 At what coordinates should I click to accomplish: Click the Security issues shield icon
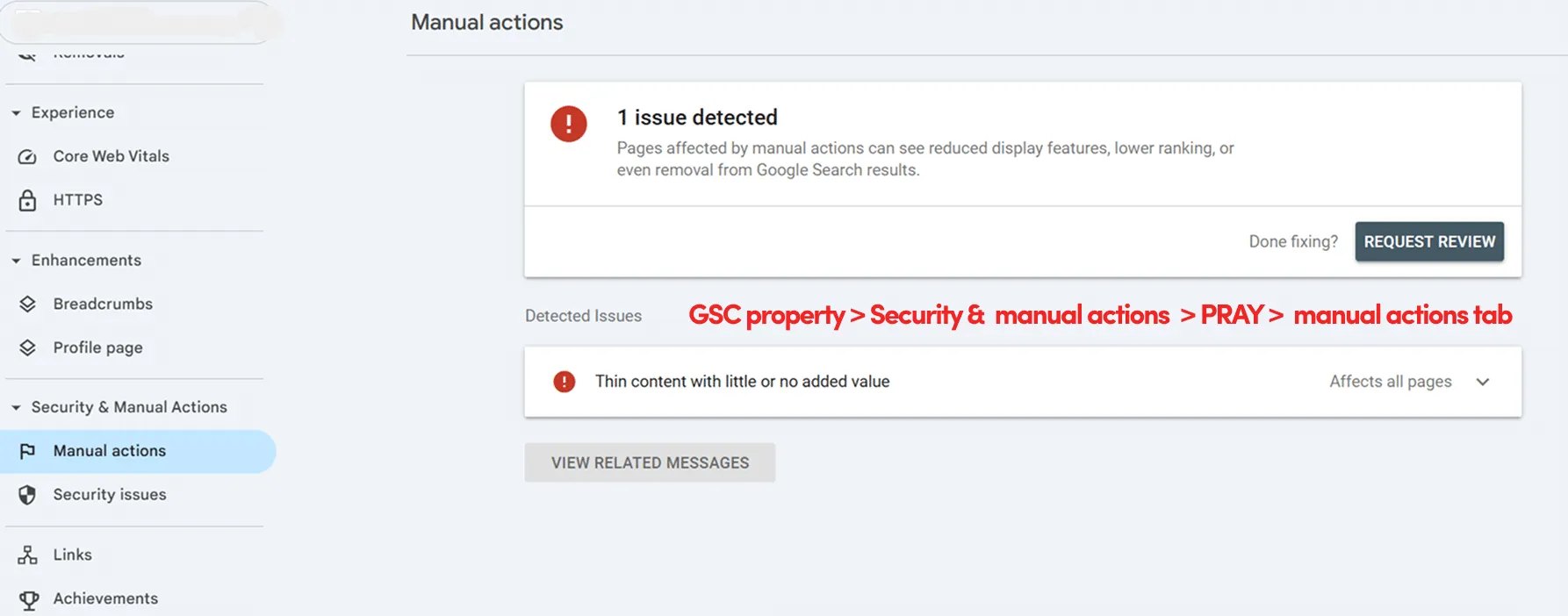coord(28,494)
